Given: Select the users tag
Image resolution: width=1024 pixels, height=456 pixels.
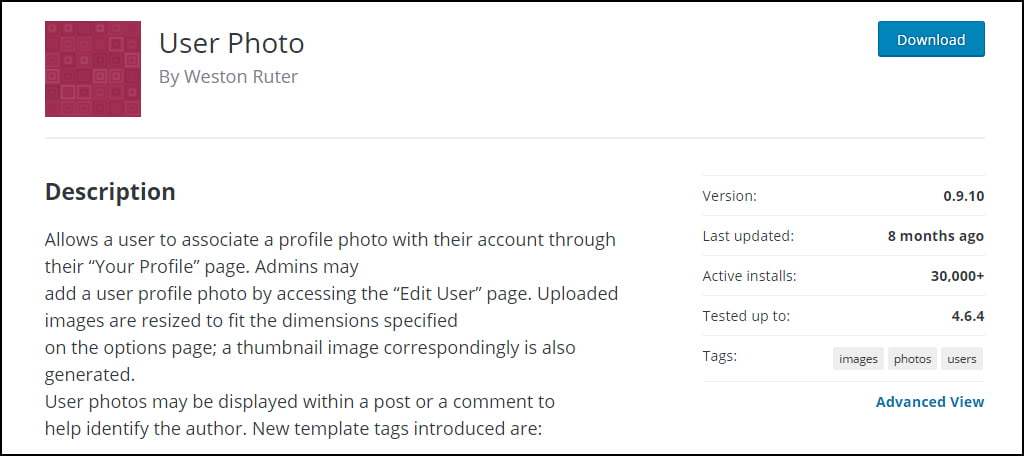Looking at the screenshot, I should (x=962, y=359).
